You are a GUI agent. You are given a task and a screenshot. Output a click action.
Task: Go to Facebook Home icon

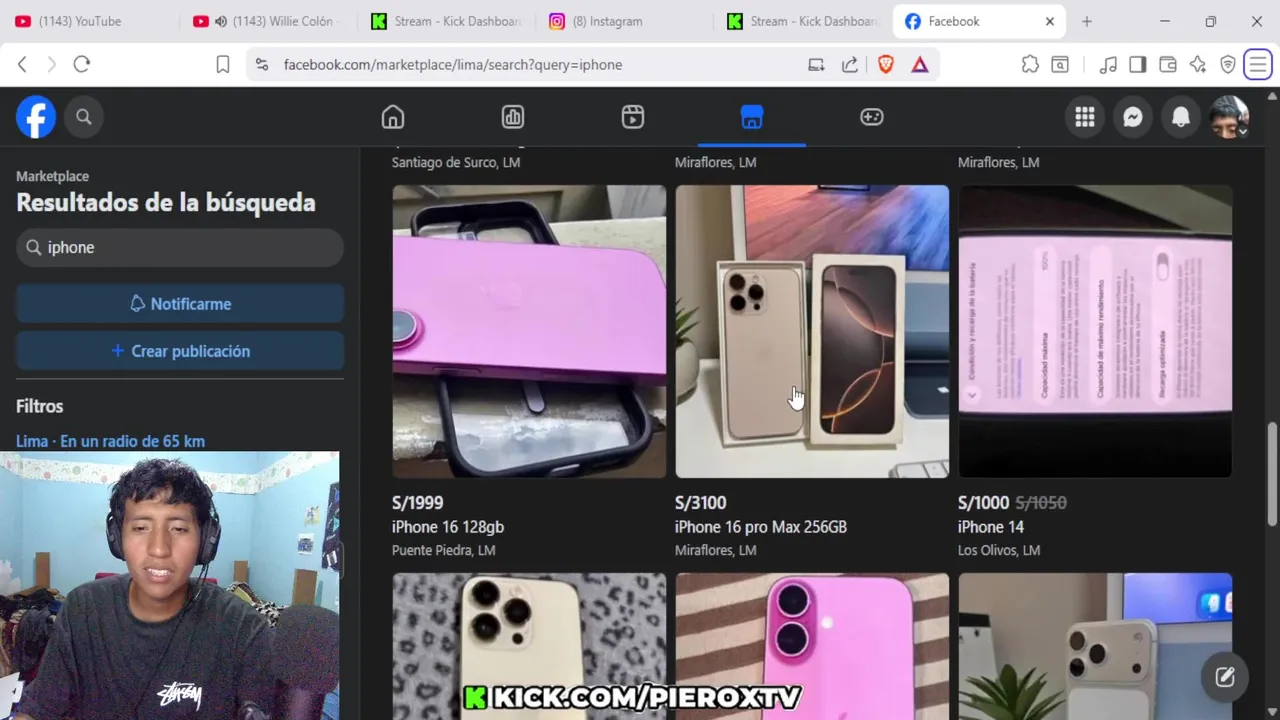click(x=393, y=117)
